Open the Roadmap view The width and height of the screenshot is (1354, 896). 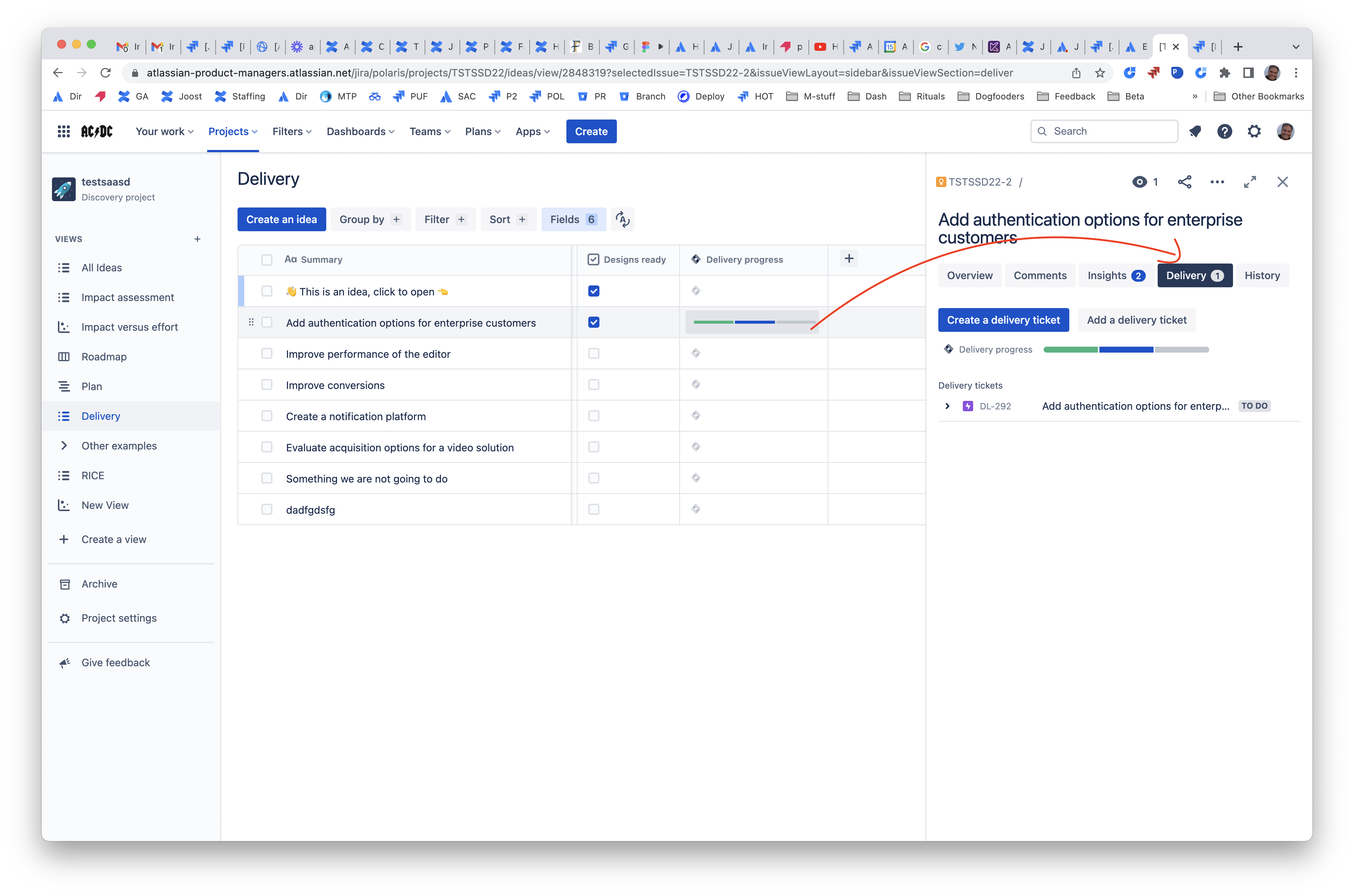point(104,357)
